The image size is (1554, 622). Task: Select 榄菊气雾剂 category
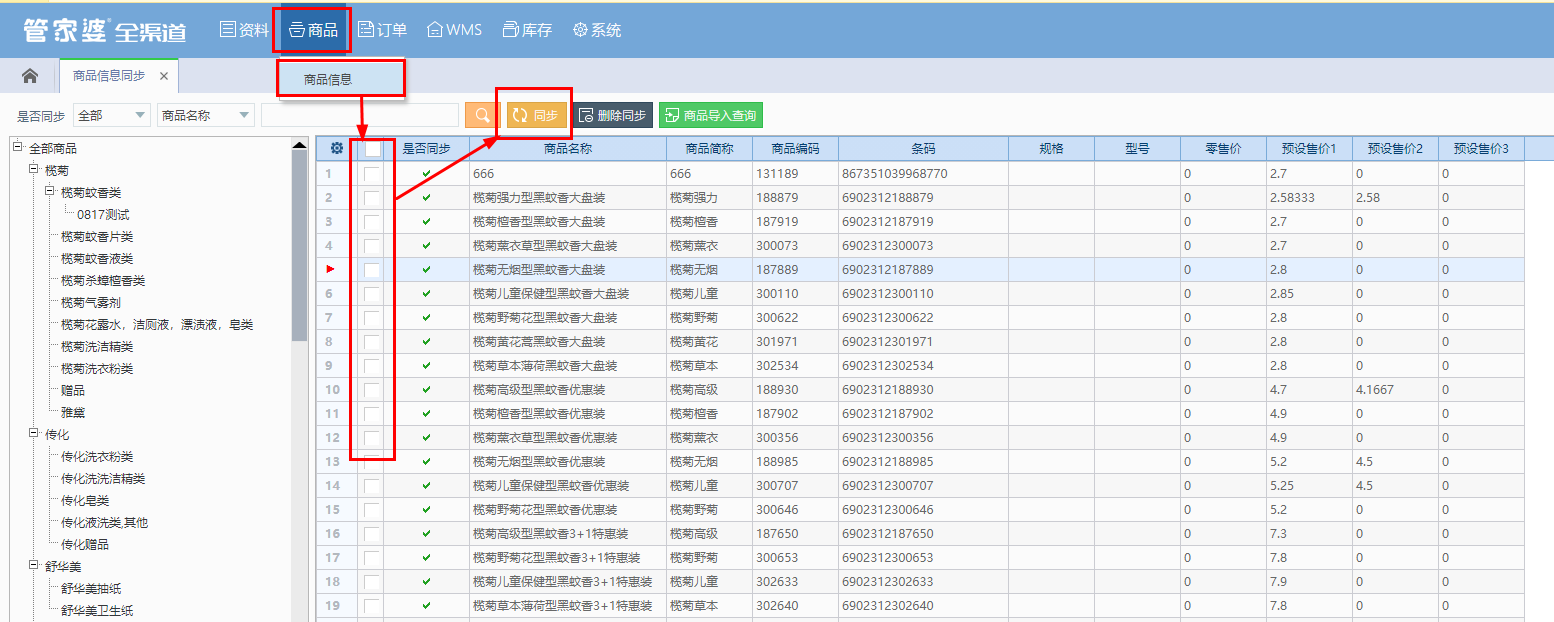pyautogui.click(x=91, y=303)
